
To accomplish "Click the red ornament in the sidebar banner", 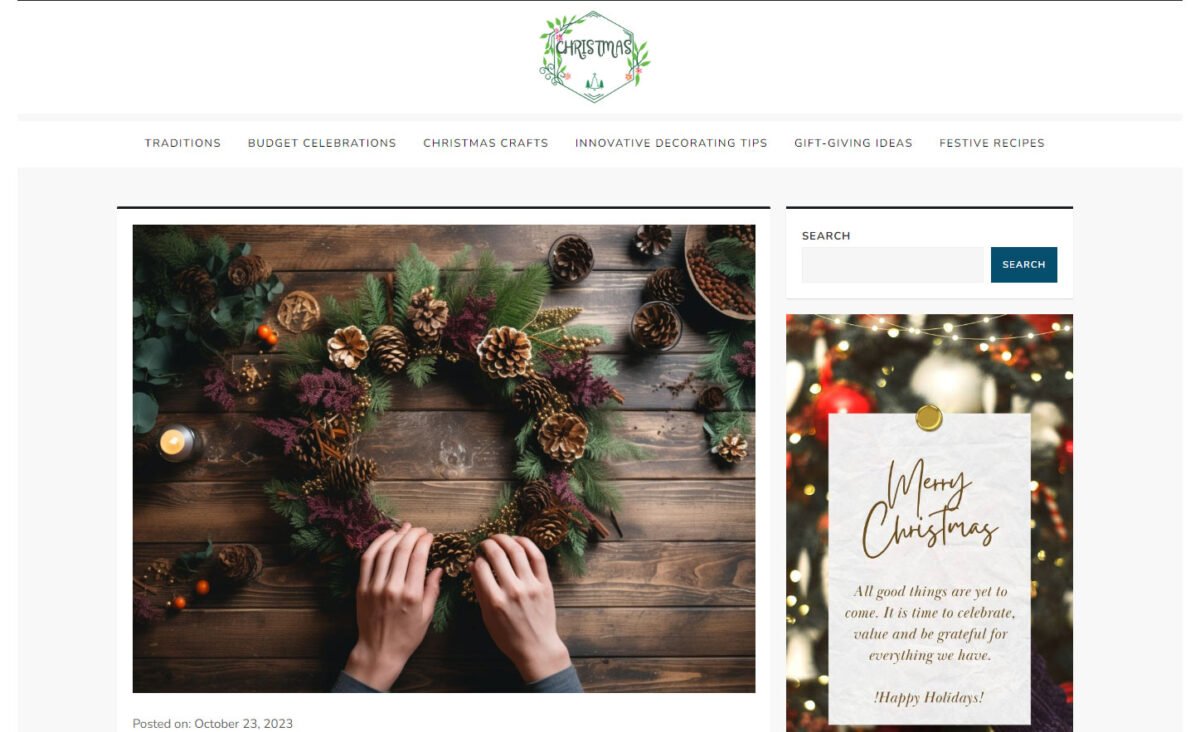I will click(841, 408).
